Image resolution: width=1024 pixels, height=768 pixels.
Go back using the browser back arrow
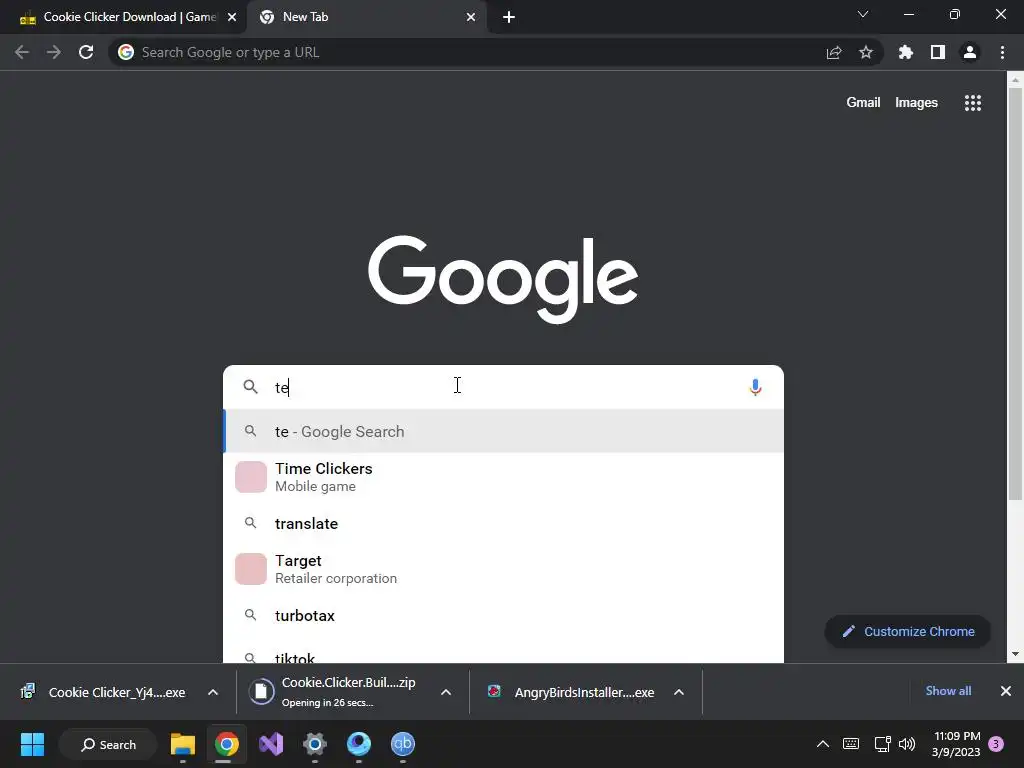(22, 52)
